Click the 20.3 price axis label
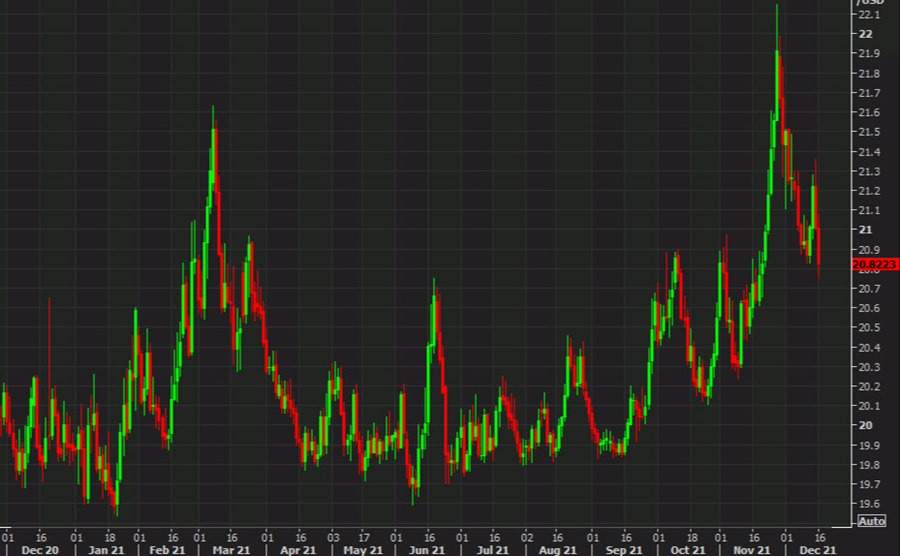This screenshot has width=900, height=556. coord(869,367)
